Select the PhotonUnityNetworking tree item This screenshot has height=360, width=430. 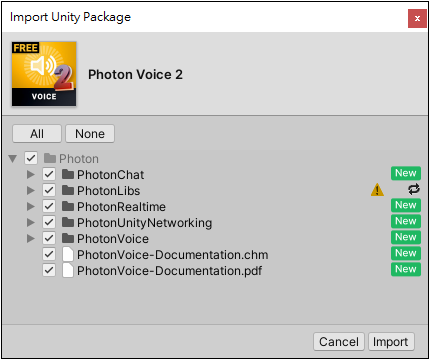(145, 222)
